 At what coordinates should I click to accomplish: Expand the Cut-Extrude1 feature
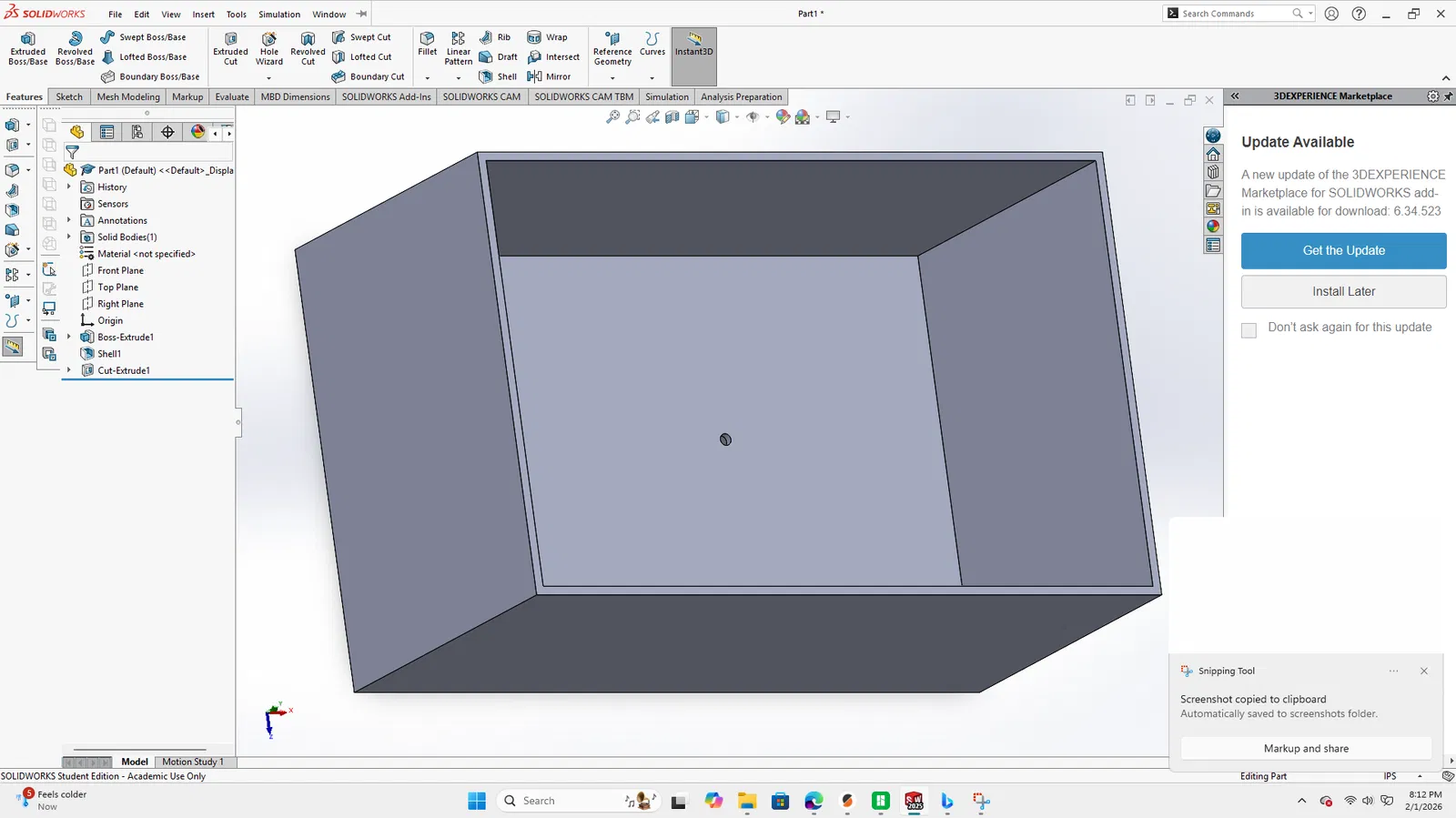69,370
